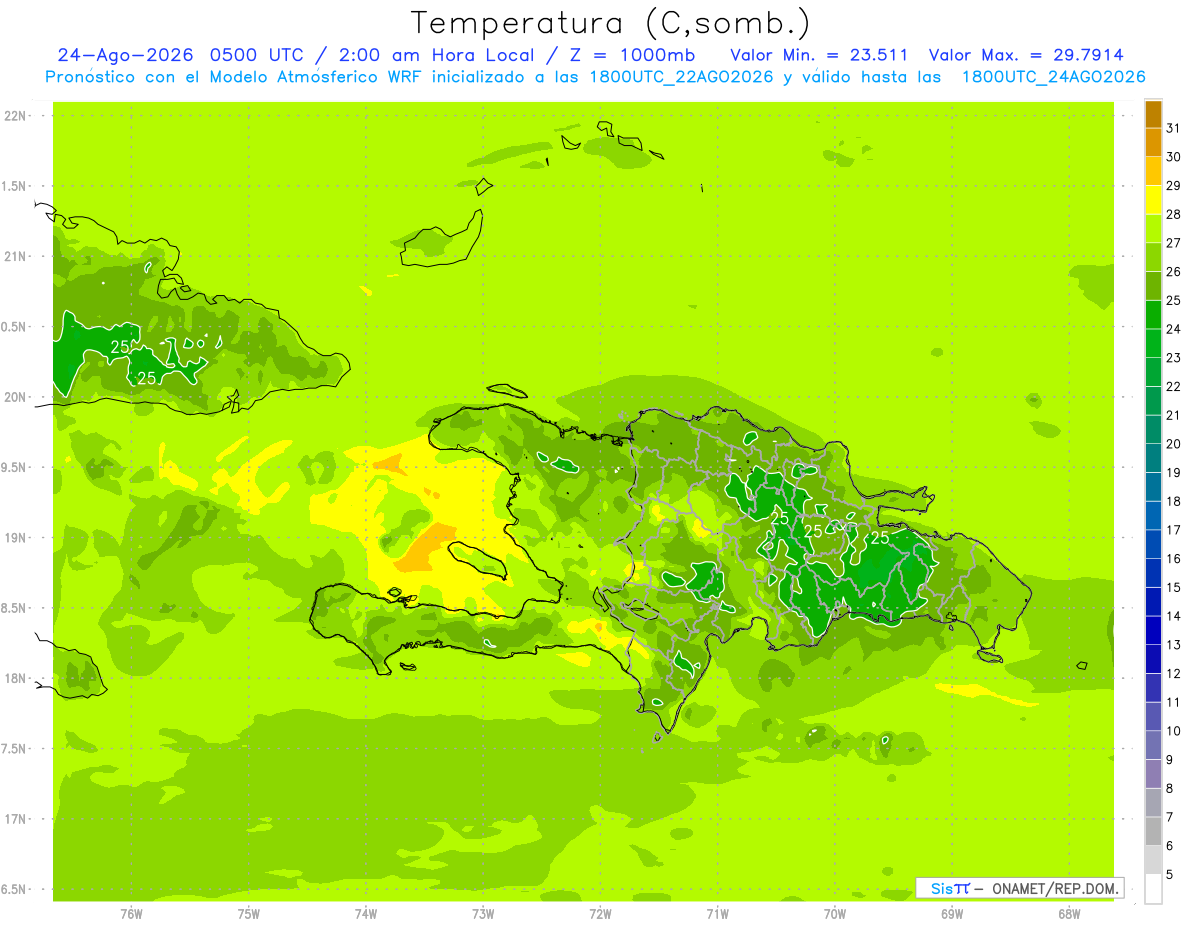Click the "72W" longitude label
The height and width of the screenshot is (927, 1200).
click(x=600, y=914)
